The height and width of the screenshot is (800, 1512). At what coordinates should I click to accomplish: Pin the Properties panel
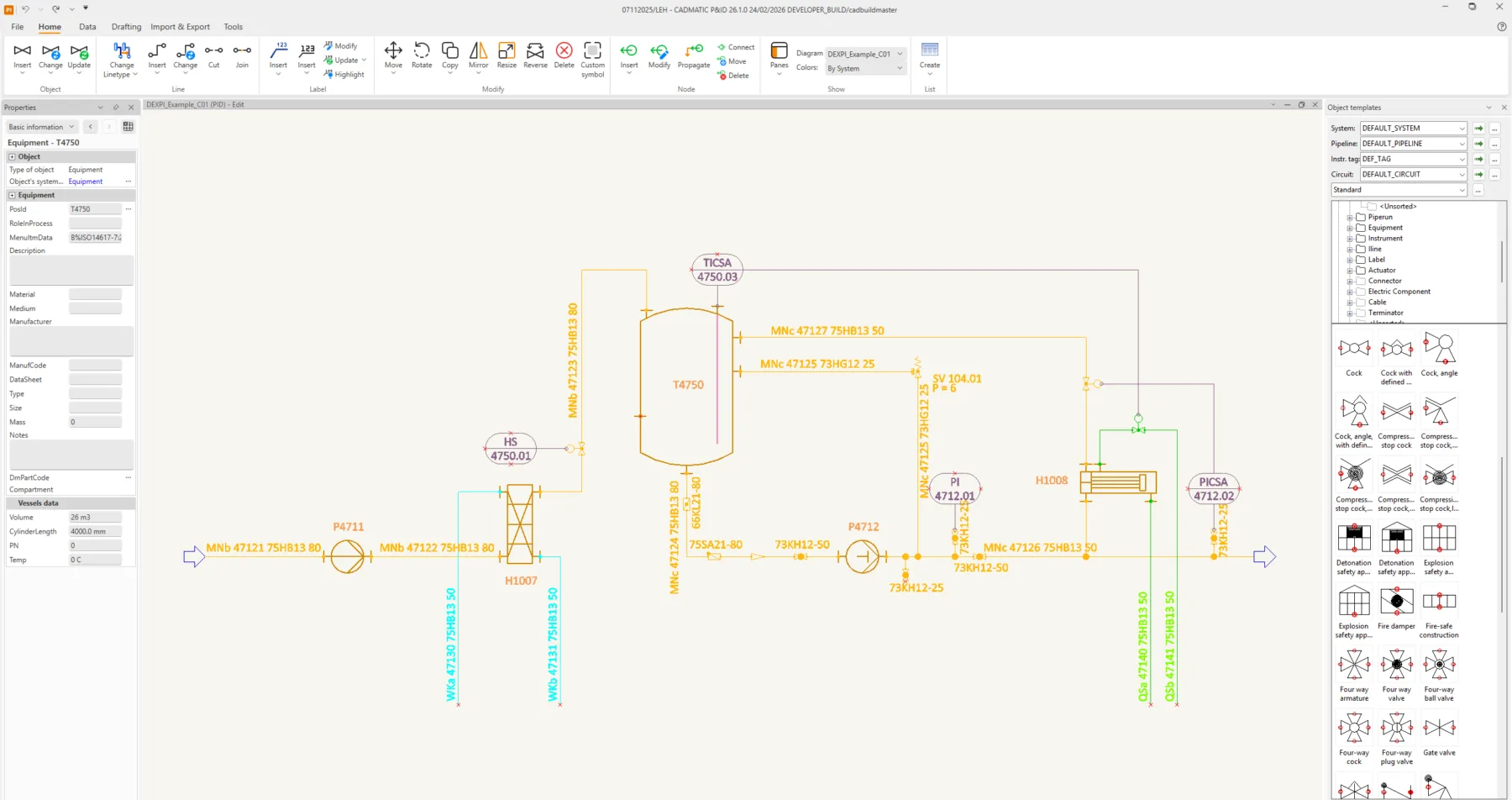(x=116, y=108)
